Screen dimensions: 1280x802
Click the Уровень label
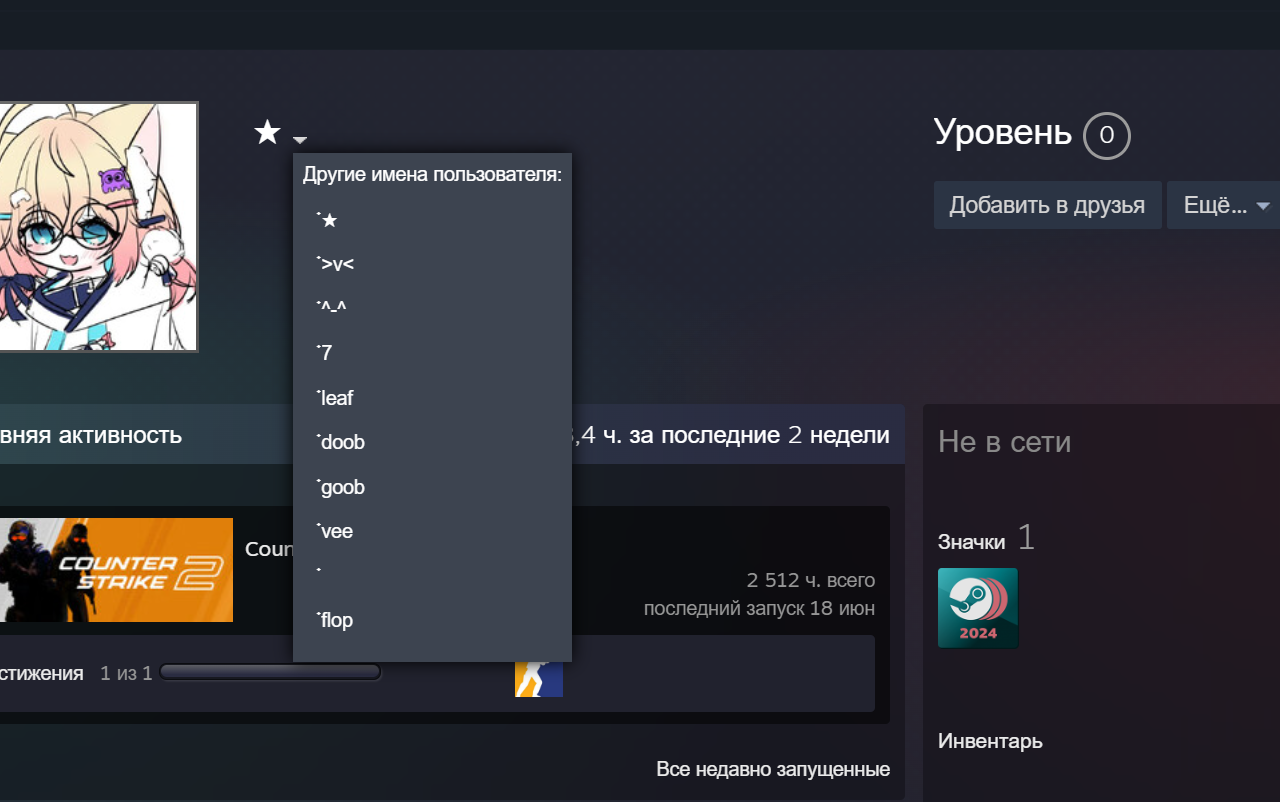pos(1003,132)
